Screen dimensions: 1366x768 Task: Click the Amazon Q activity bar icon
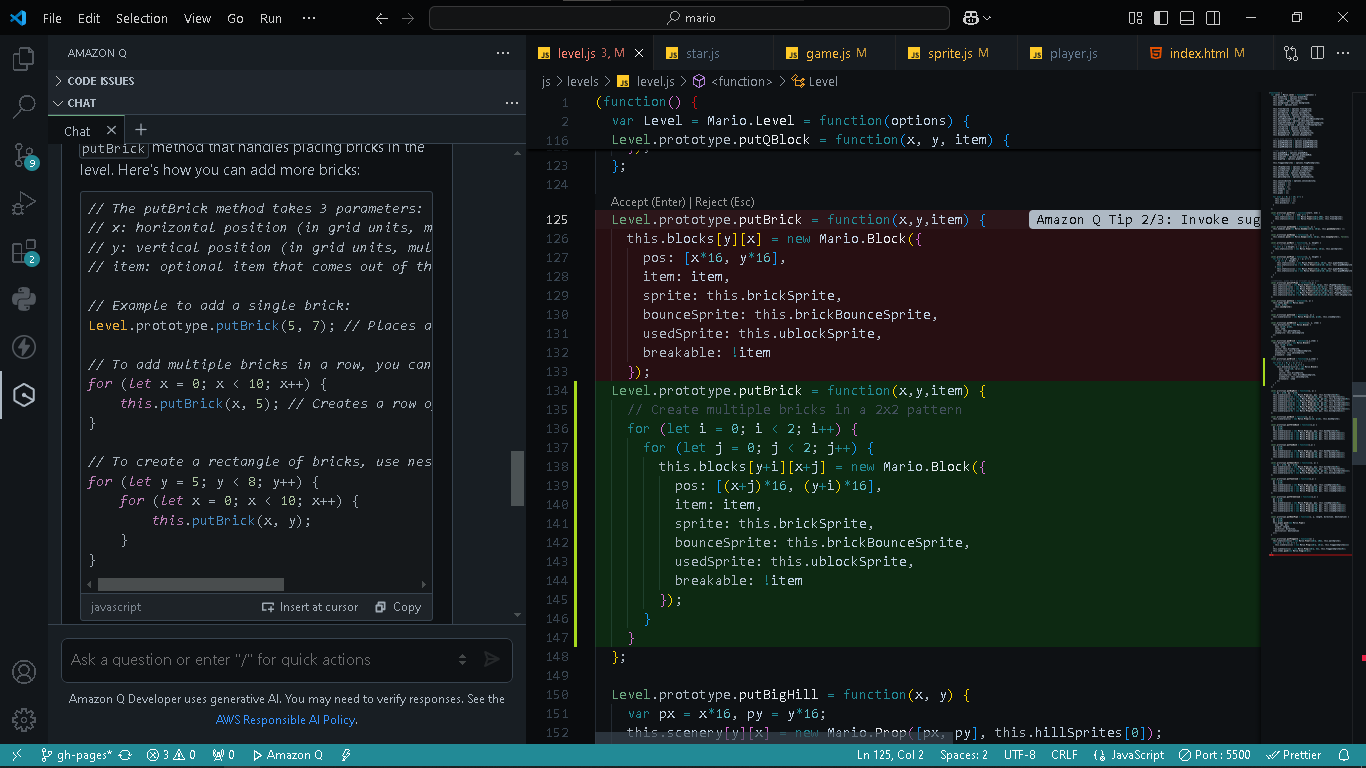coord(24,396)
